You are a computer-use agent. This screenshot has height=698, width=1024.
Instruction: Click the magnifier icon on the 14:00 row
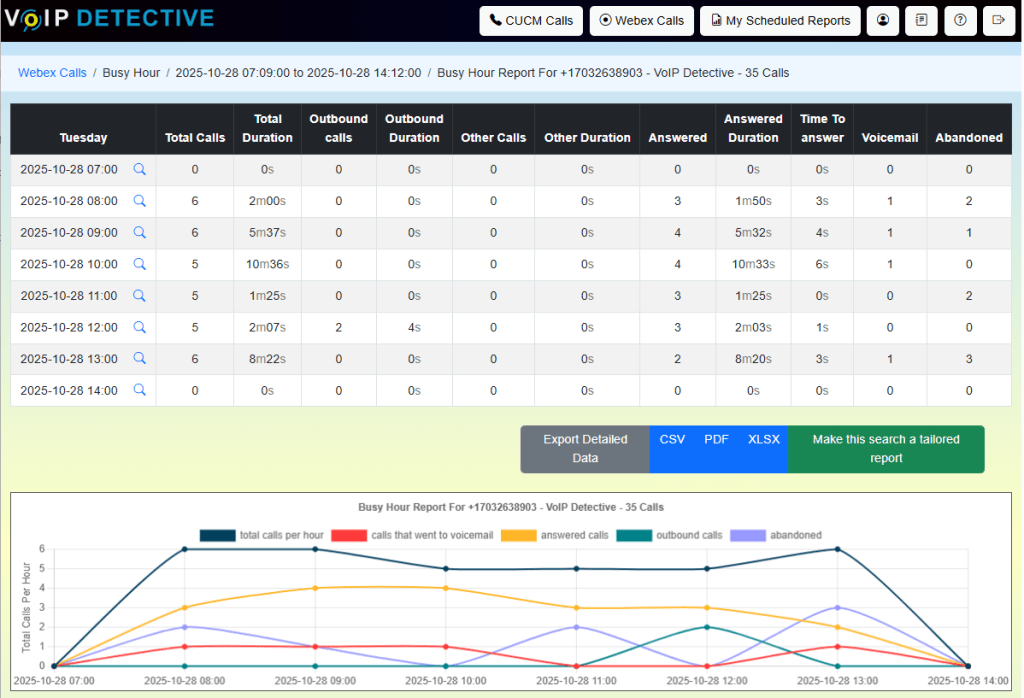pos(139,390)
